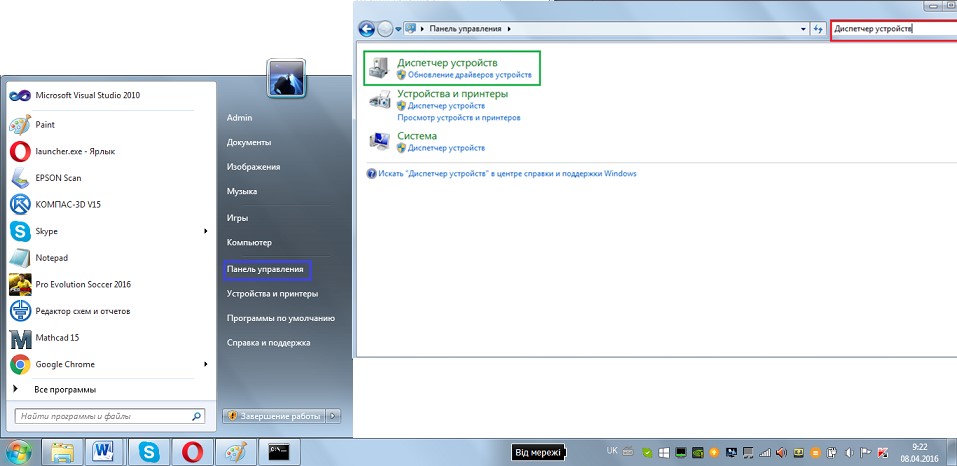The width and height of the screenshot is (957, 466).
Task: Expand the Skype jump list arrow
Action: [205, 231]
